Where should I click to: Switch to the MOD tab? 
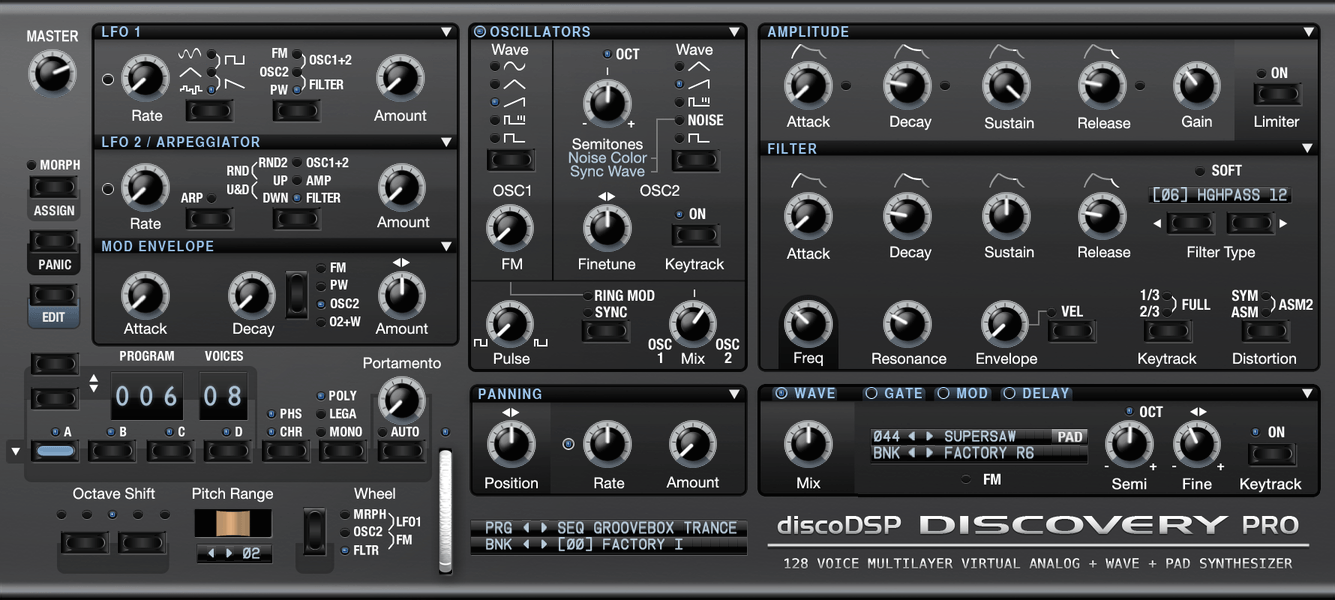pyautogui.click(x=963, y=394)
